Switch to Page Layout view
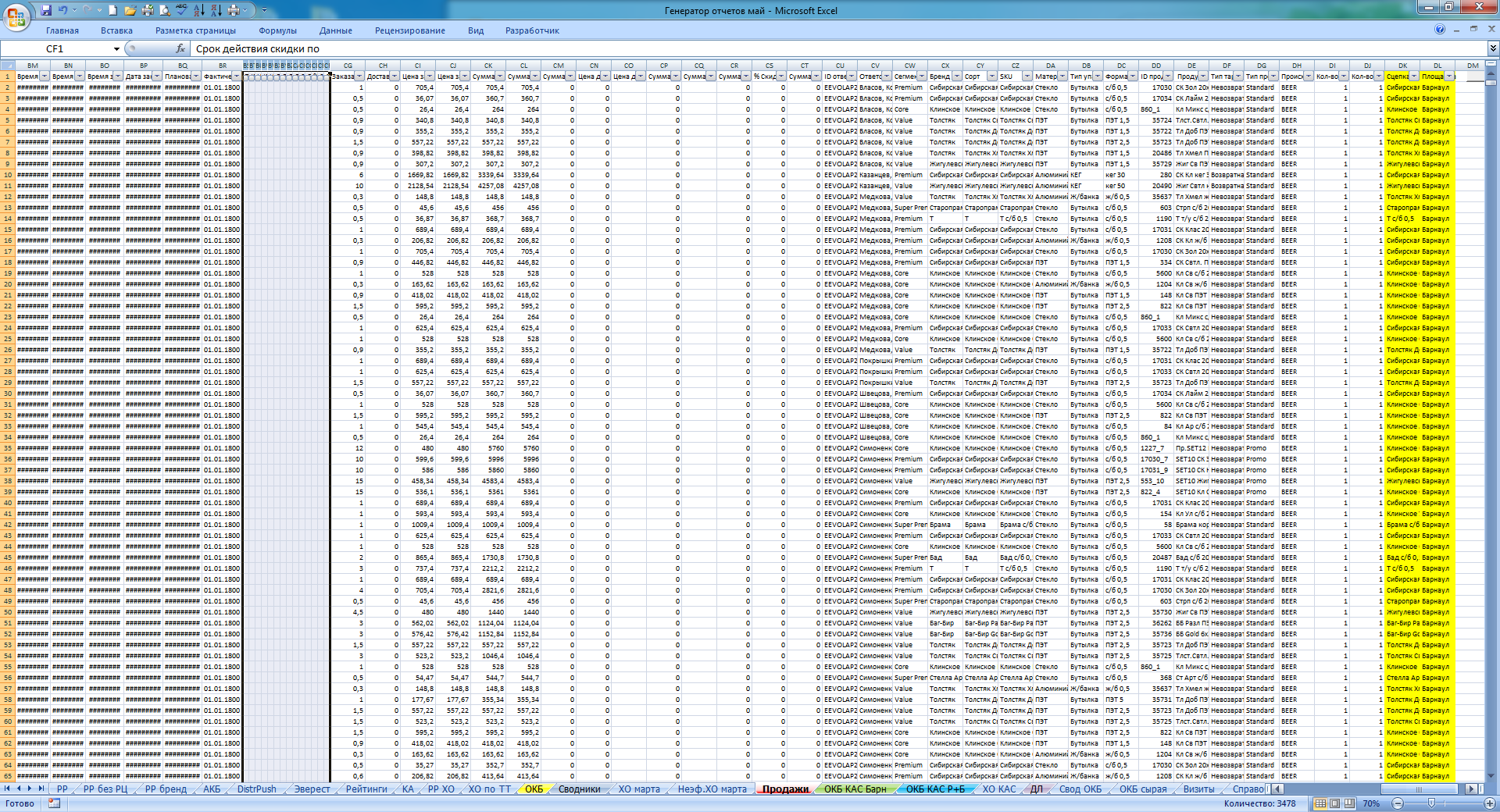Viewport: 1500px width, 812px height. click(1334, 803)
